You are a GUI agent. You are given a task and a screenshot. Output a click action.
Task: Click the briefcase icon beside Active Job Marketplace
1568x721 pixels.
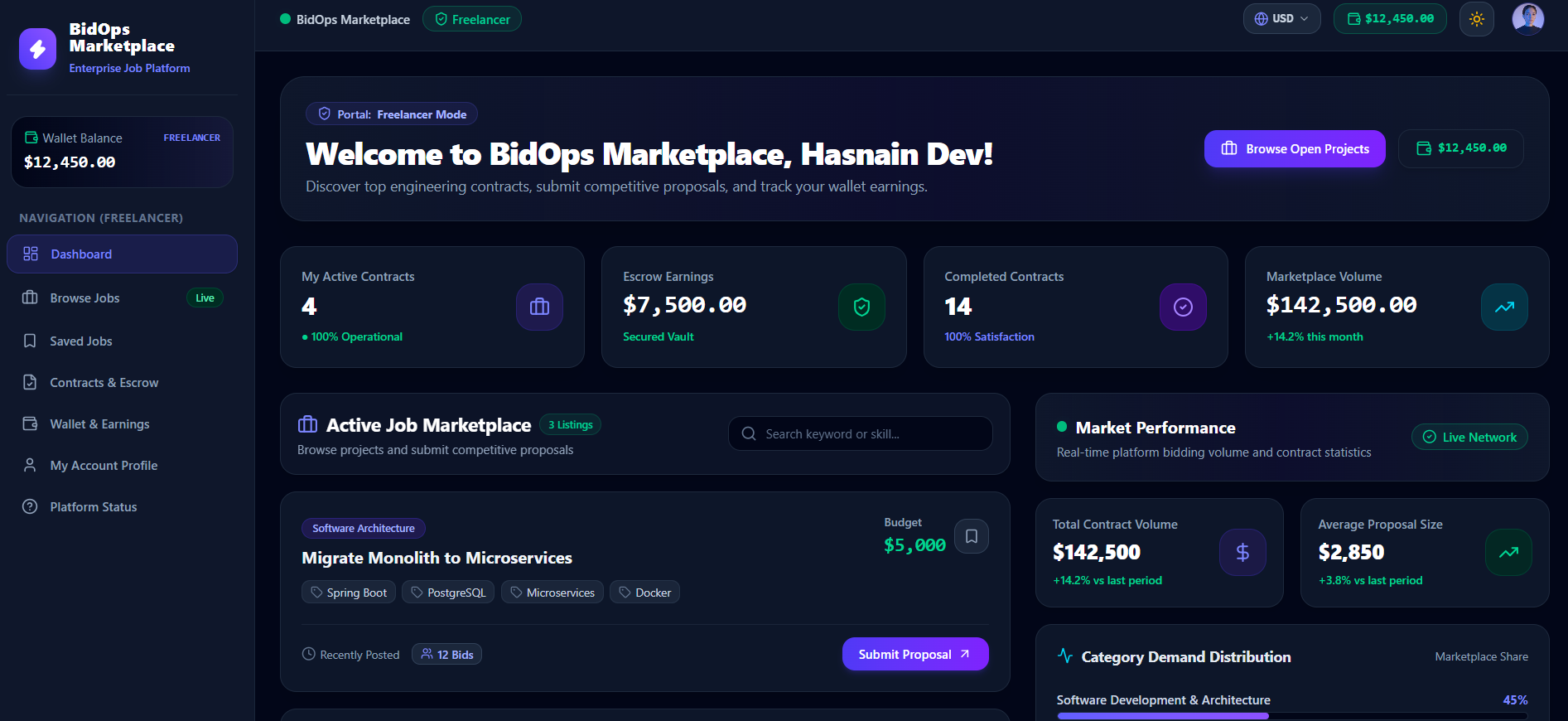point(307,424)
